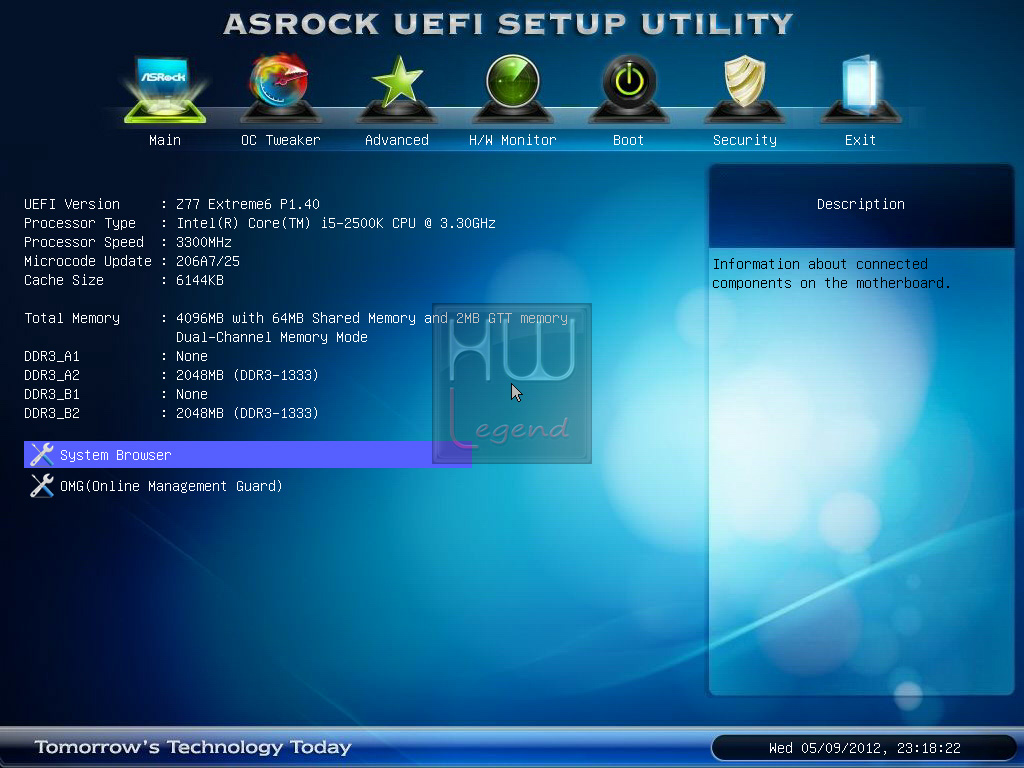Click the Microcode Update label
The image size is (1024, 768).
coord(88,261)
